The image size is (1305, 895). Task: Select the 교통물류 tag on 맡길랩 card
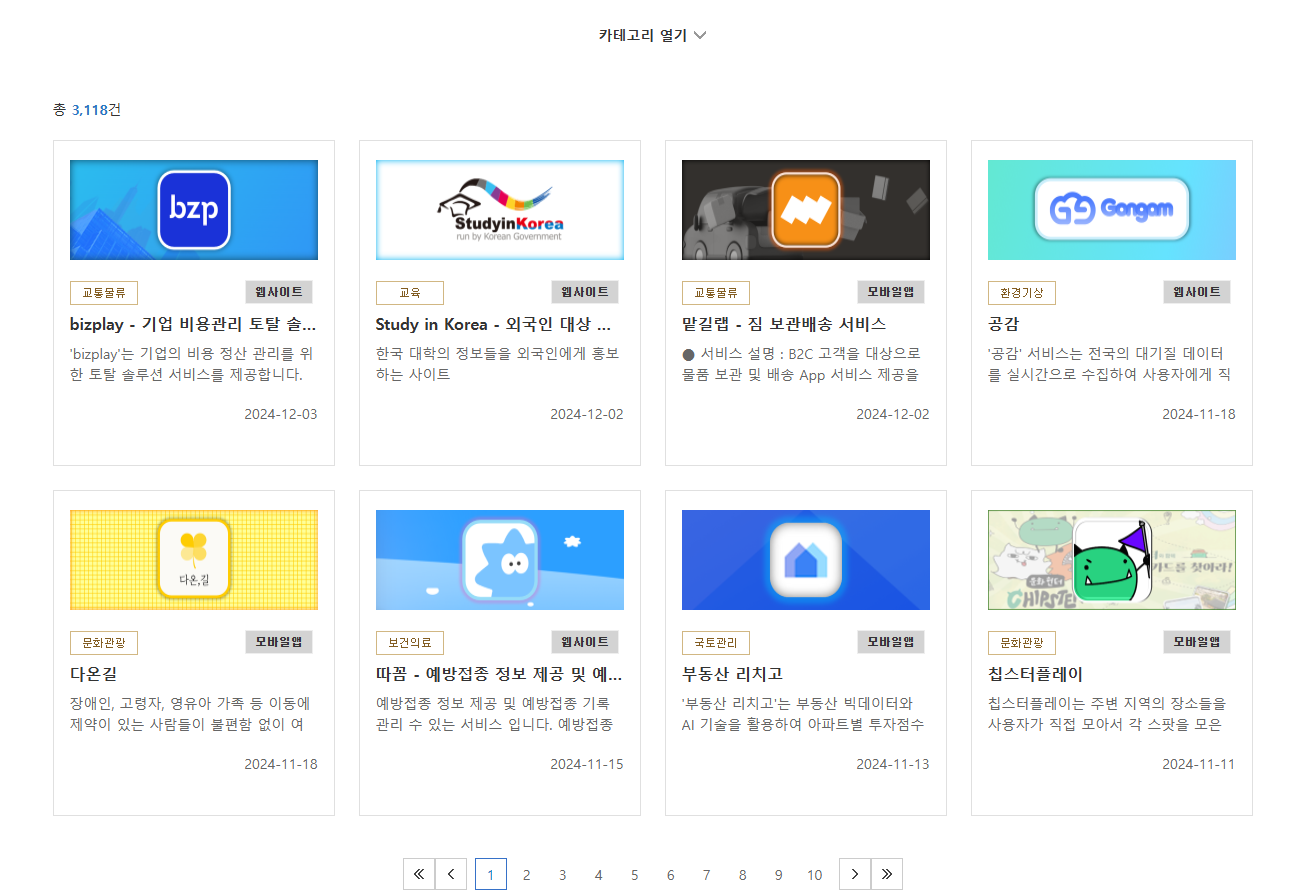(716, 293)
